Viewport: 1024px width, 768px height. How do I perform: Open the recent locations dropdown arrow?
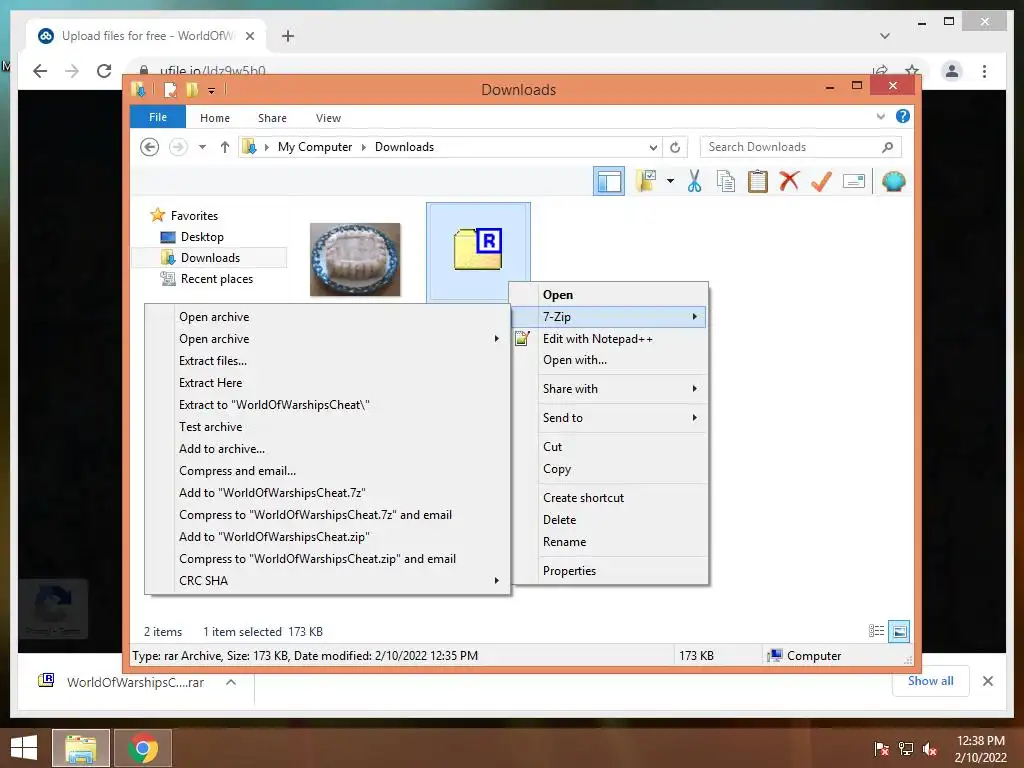(202, 147)
